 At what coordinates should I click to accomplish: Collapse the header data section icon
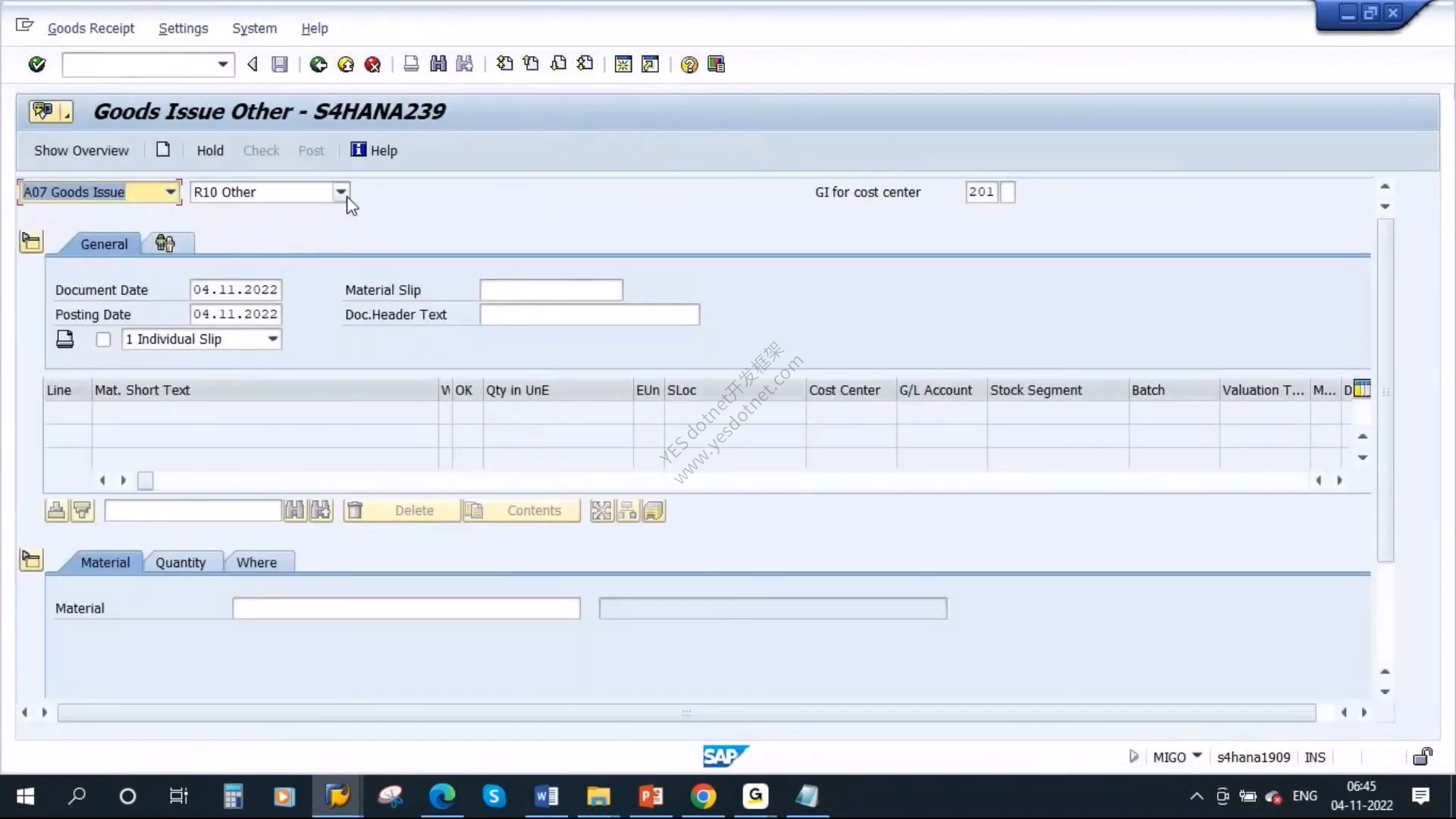click(x=31, y=242)
